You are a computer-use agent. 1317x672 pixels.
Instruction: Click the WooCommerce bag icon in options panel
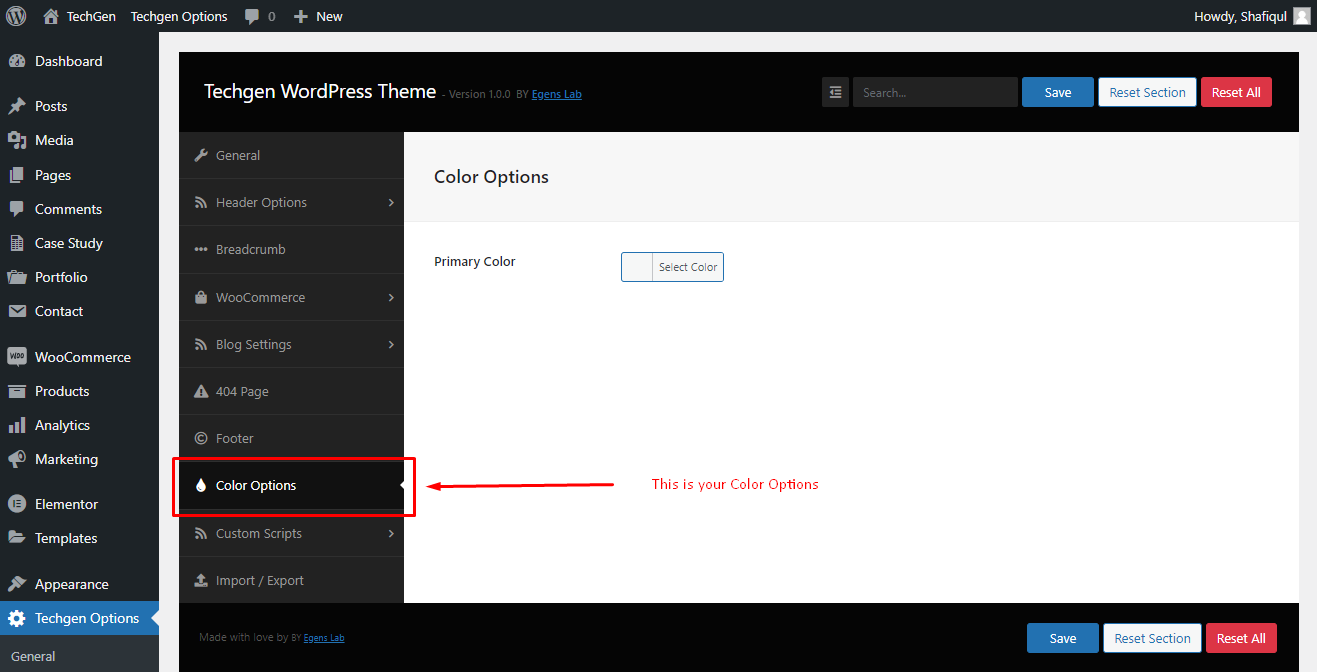point(201,297)
